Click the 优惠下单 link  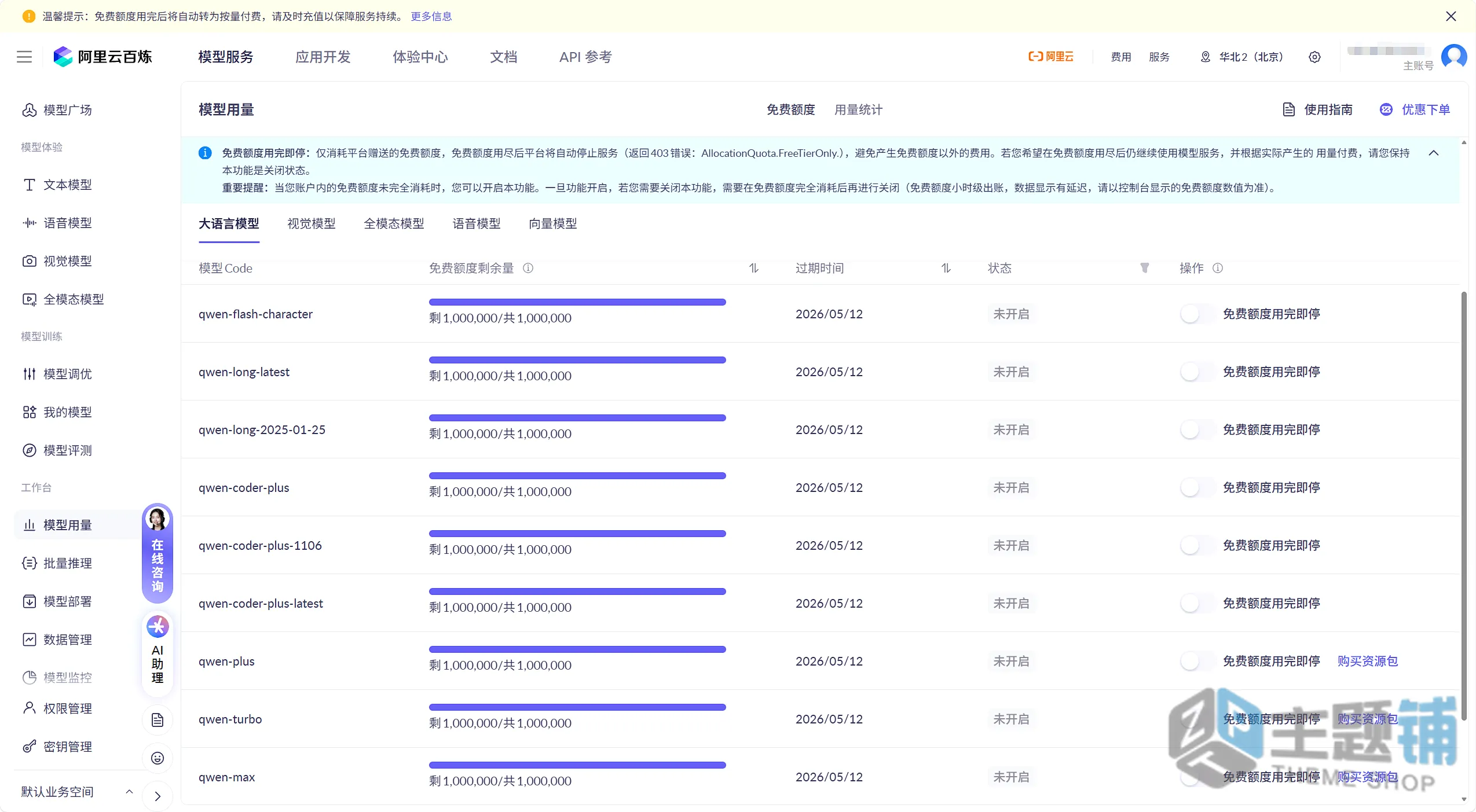tap(1415, 109)
